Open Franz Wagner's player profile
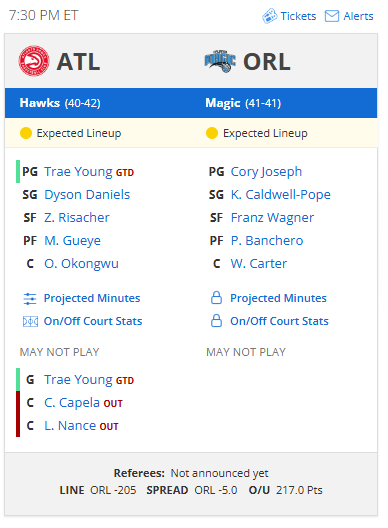Screen dimensions: 388x528 272,218
